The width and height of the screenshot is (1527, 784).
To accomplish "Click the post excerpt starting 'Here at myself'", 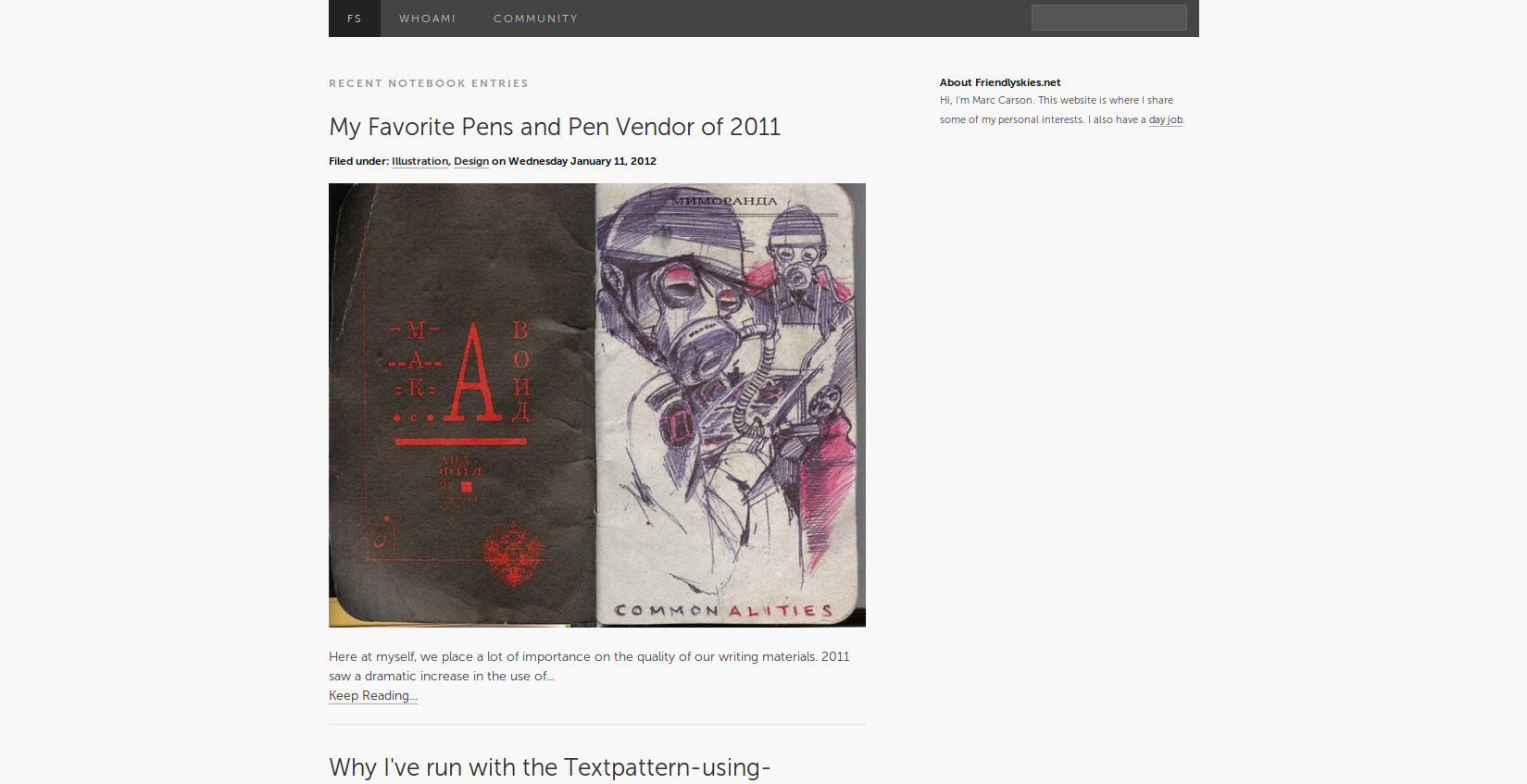I will (589, 666).
